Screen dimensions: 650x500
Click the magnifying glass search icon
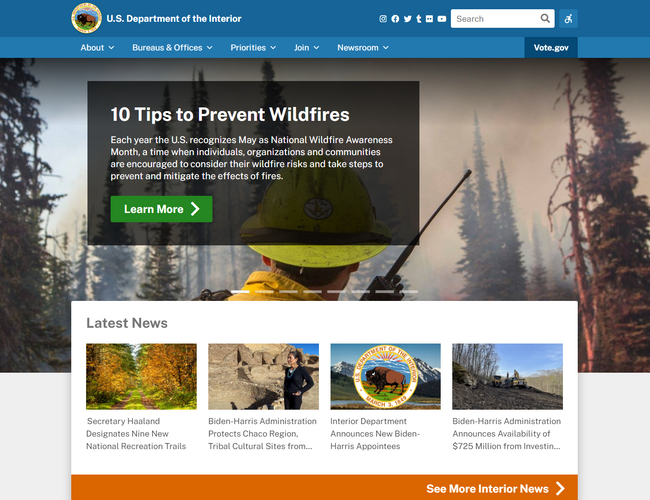[545, 18]
